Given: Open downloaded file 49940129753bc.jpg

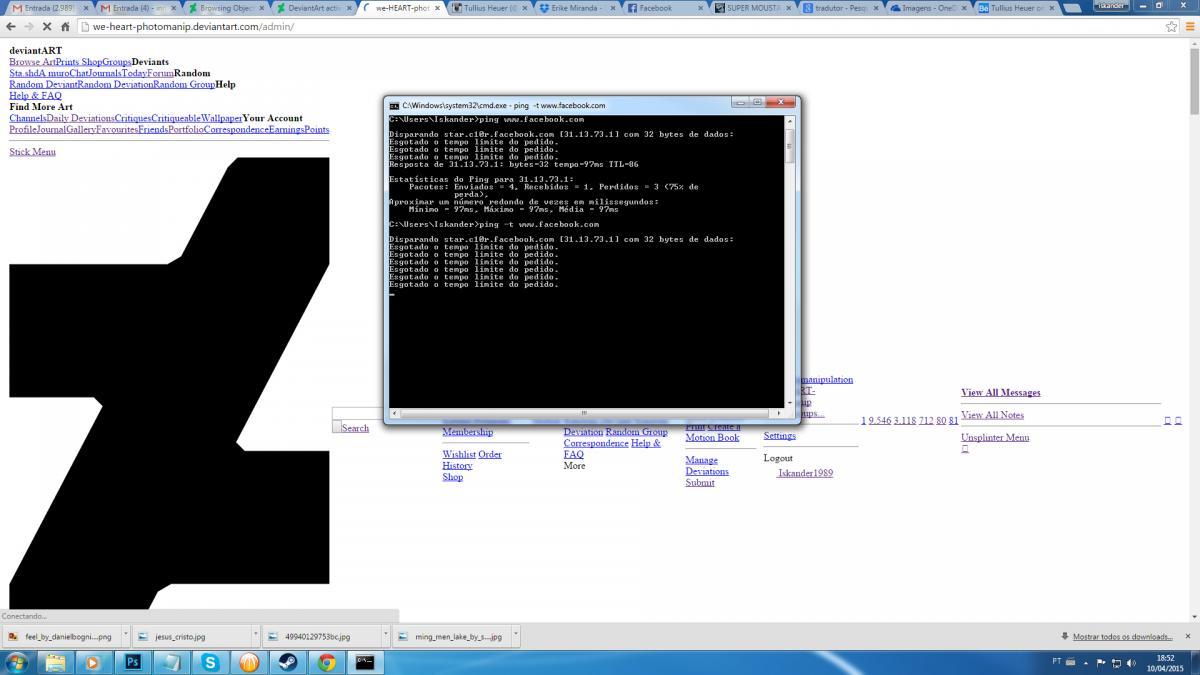Looking at the screenshot, I should pyautogui.click(x=319, y=635).
